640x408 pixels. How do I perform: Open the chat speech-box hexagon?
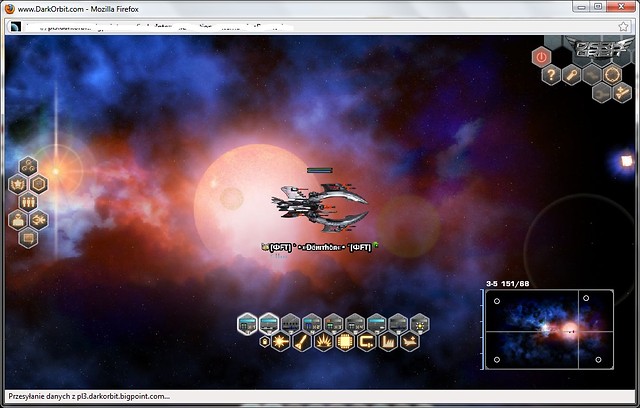pos(29,238)
